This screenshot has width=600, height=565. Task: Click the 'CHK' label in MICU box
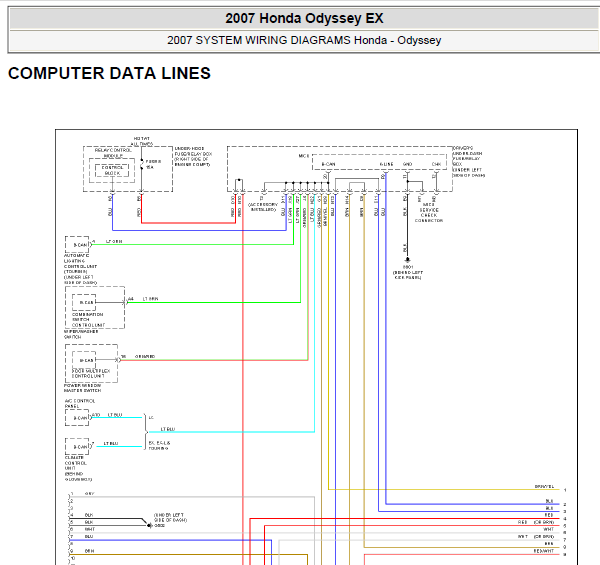pyautogui.click(x=436, y=164)
